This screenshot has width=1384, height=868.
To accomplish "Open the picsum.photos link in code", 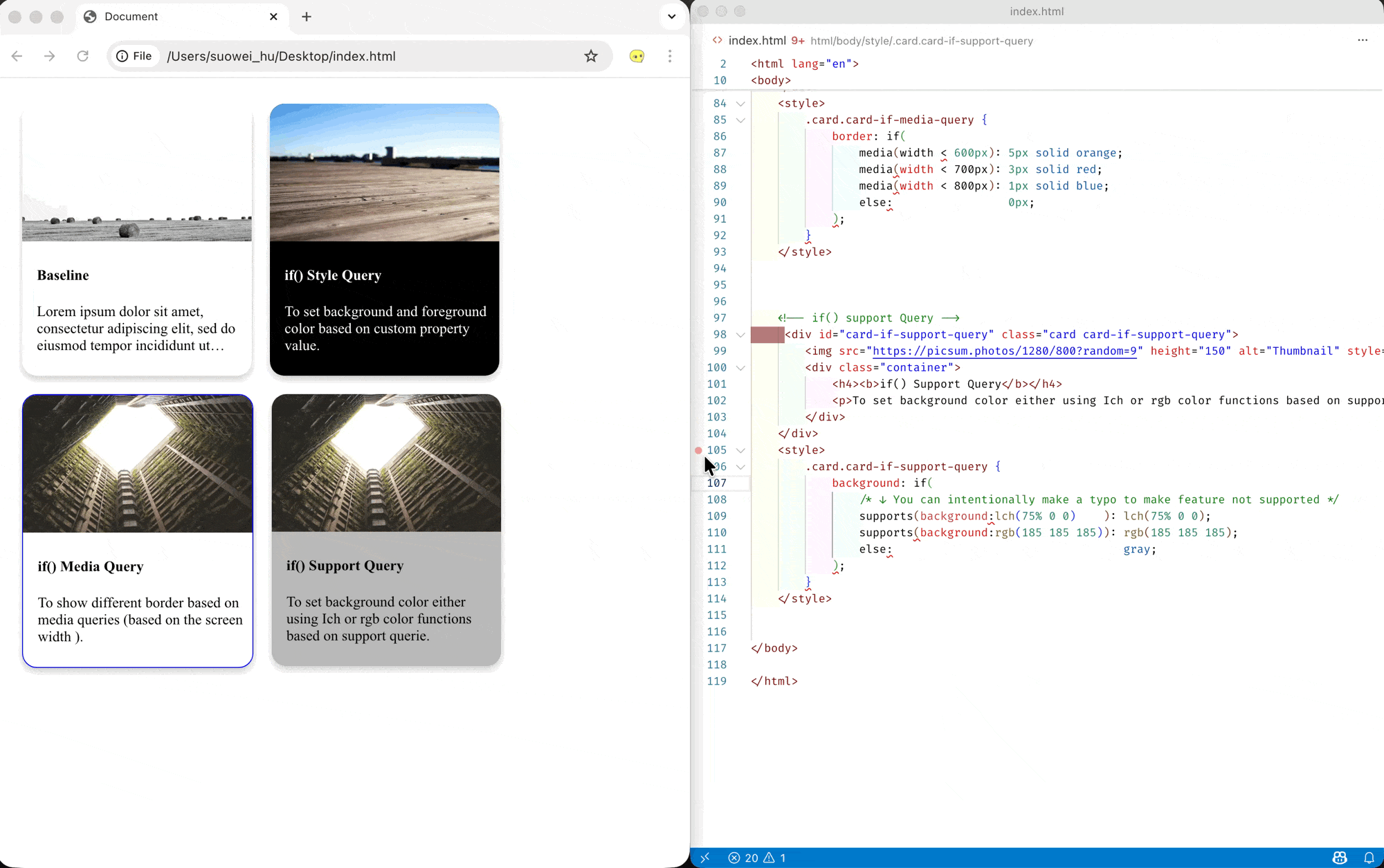I will [1003, 351].
